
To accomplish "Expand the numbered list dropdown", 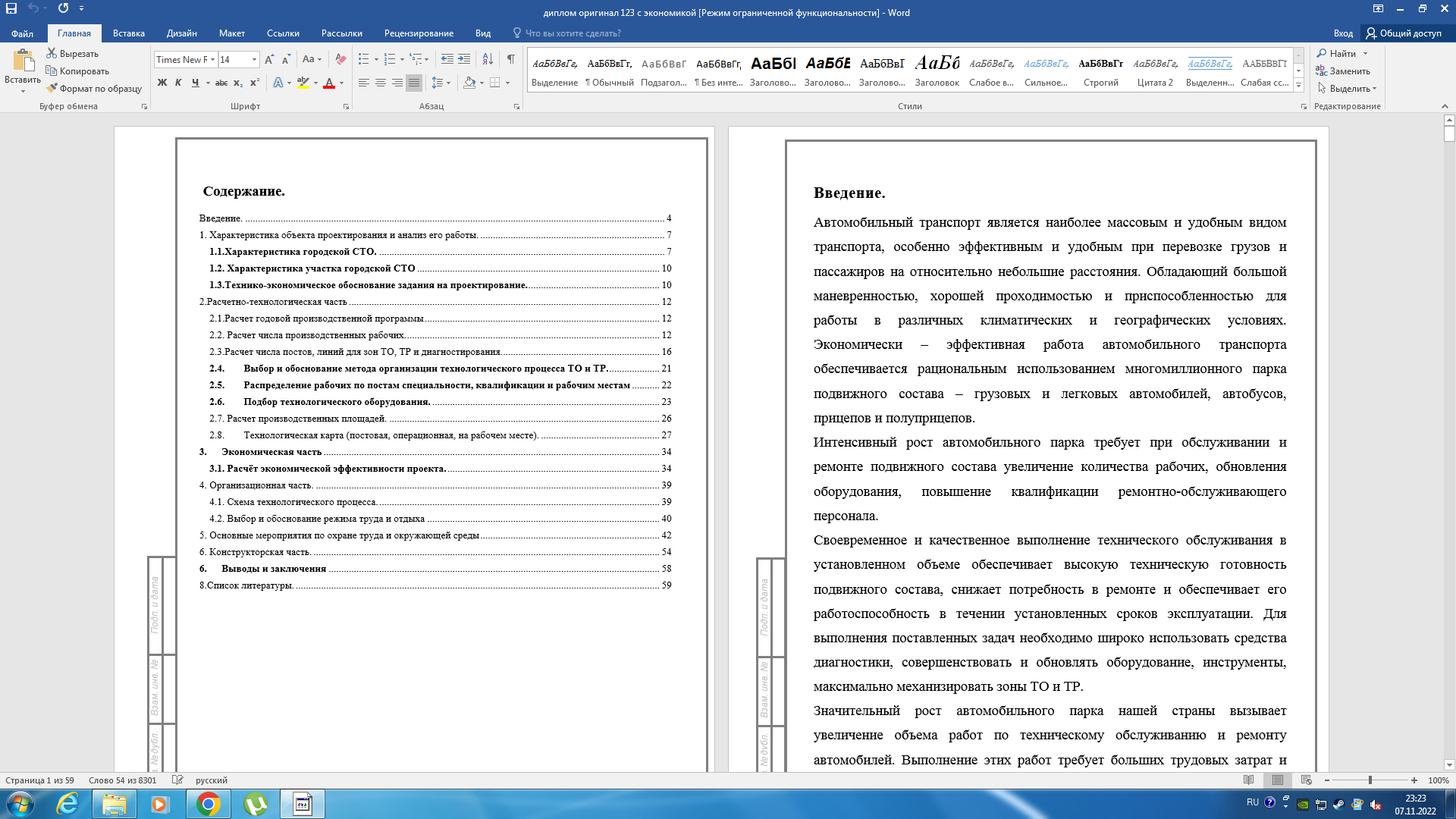I will (x=402, y=59).
